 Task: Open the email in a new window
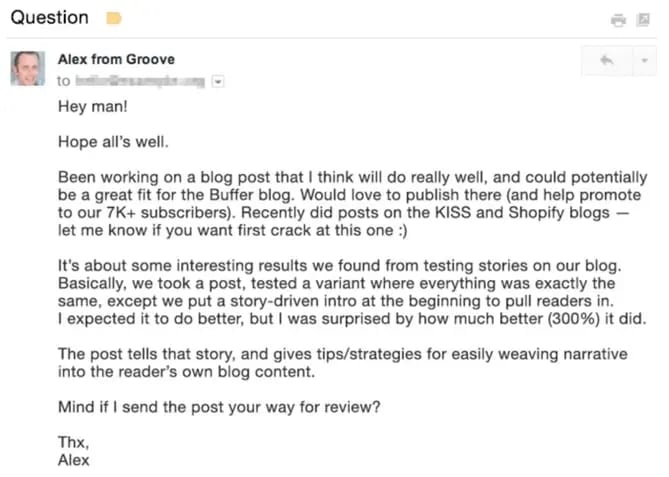point(645,19)
